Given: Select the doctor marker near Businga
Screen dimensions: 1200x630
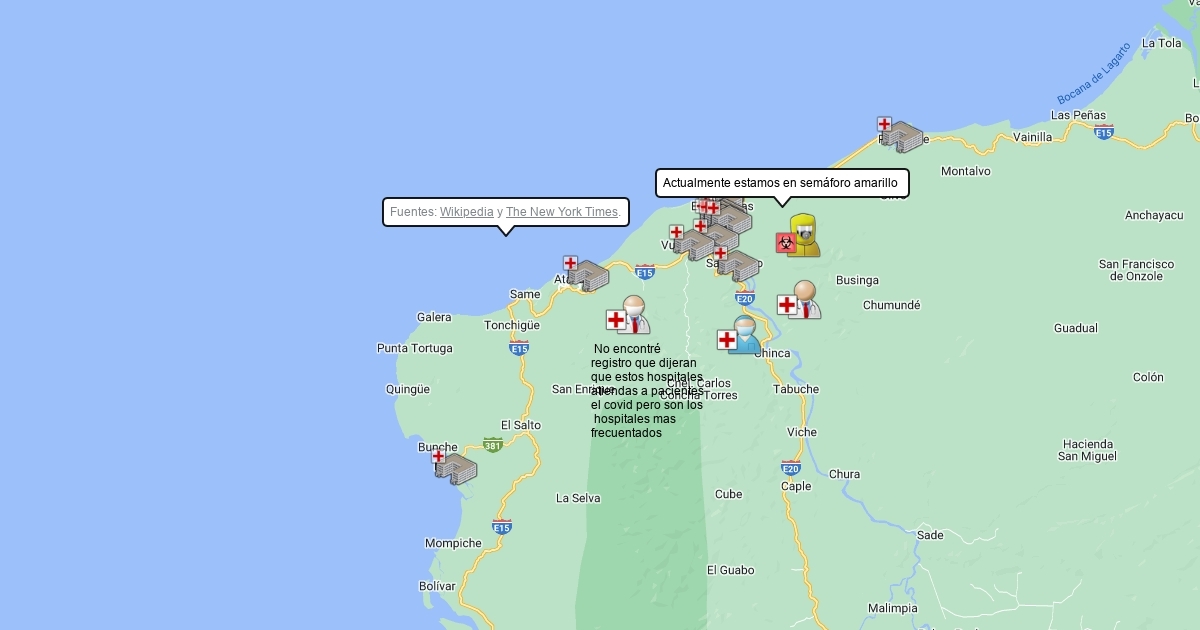Looking at the screenshot, I should [800, 301].
